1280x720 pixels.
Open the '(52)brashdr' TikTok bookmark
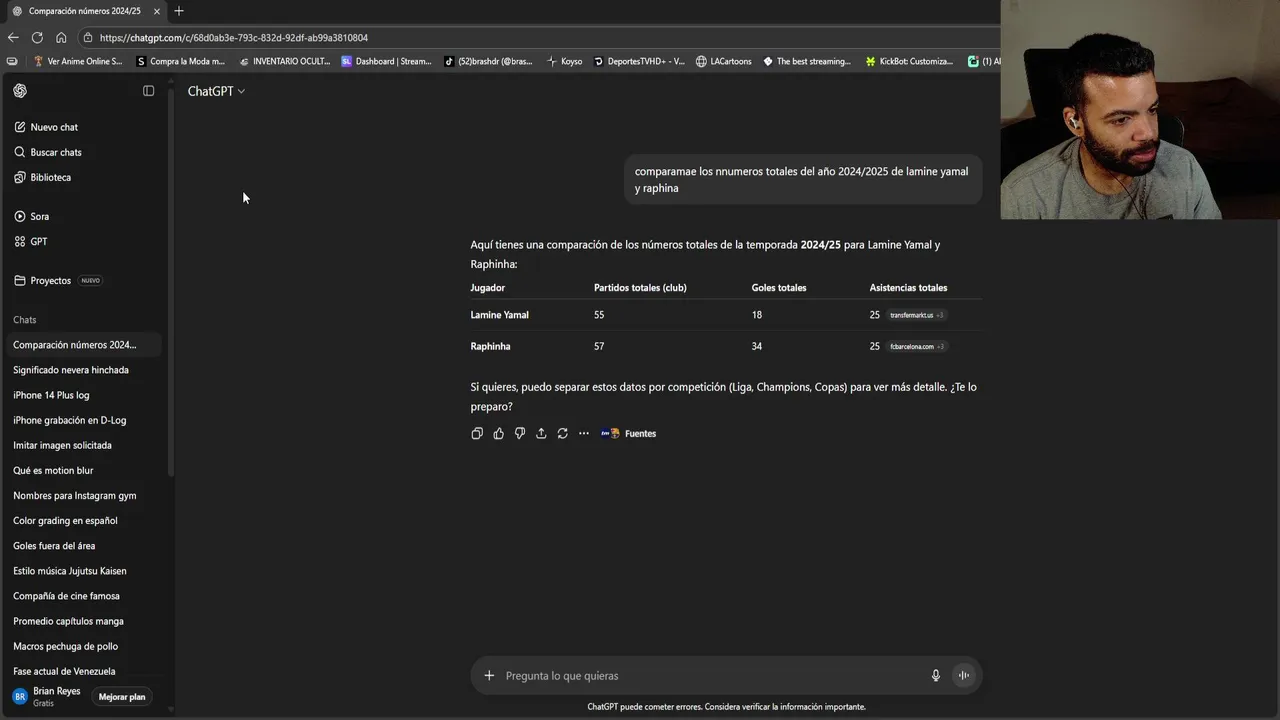[x=488, y=61]
